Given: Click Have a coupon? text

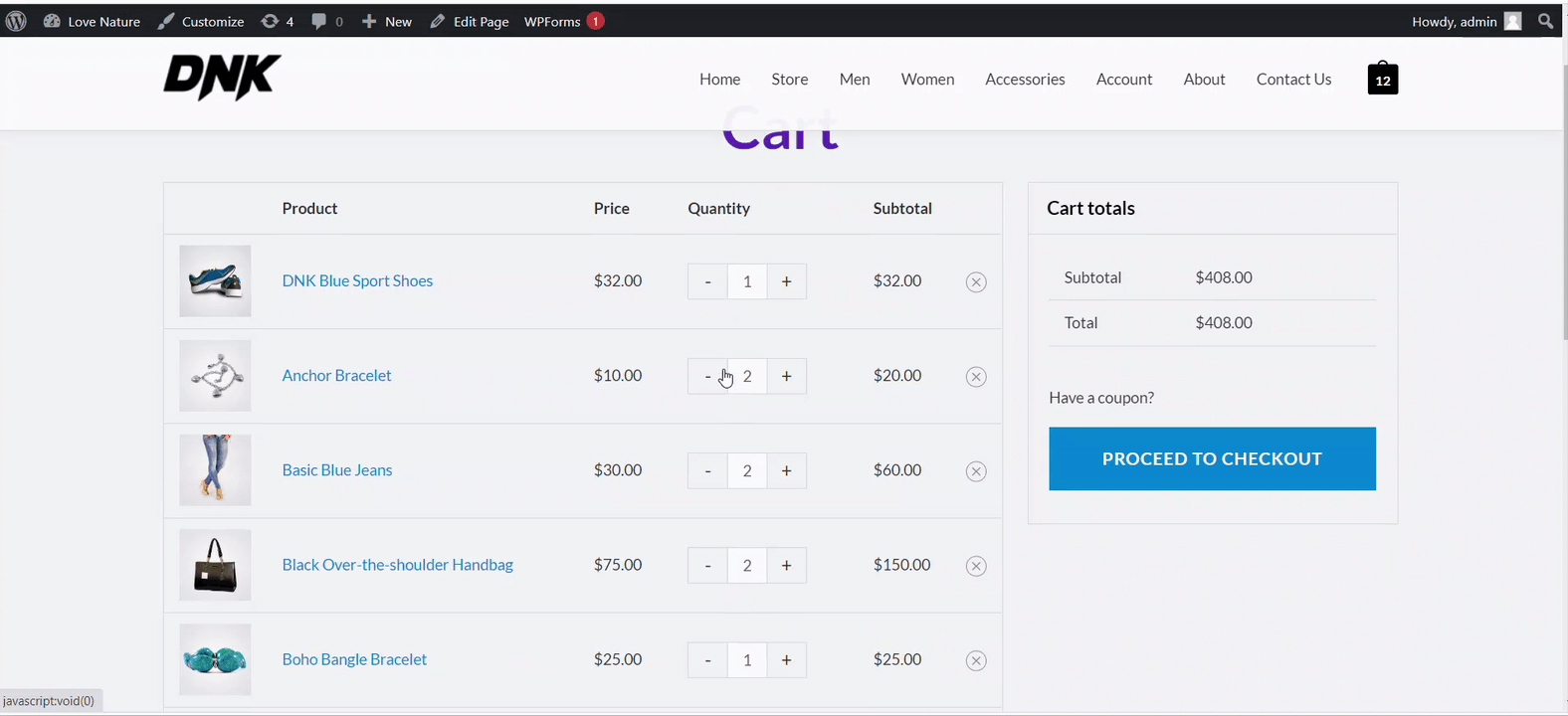Looking at the screenshot, I should point(1101,397).
